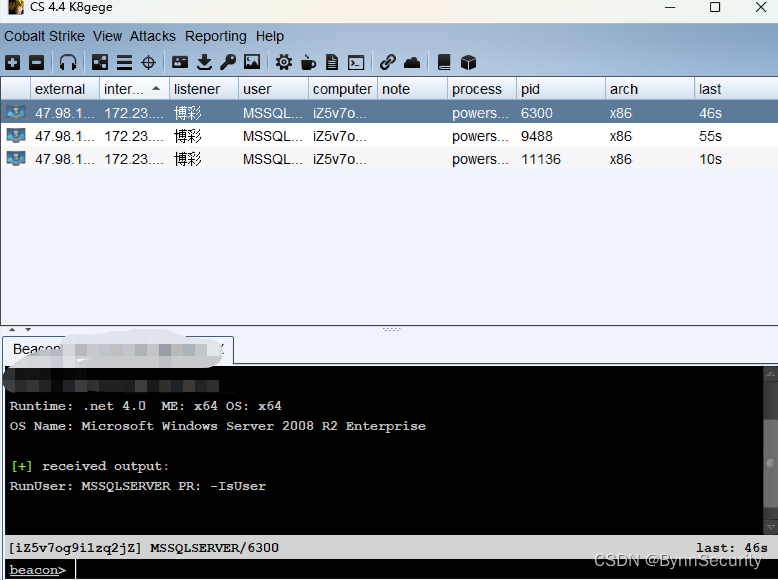The height and width of the screenshot is (580, 778).
Task: Open the View menu
Action: pyautogui.click(x=107, y=36)
